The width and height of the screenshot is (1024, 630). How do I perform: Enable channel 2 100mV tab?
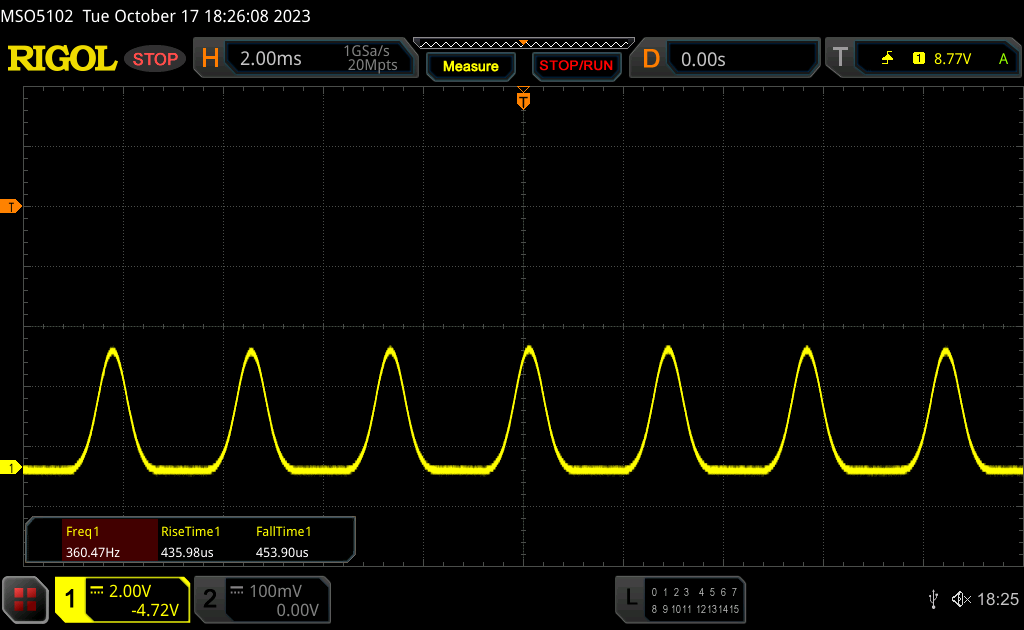point(262,599)
